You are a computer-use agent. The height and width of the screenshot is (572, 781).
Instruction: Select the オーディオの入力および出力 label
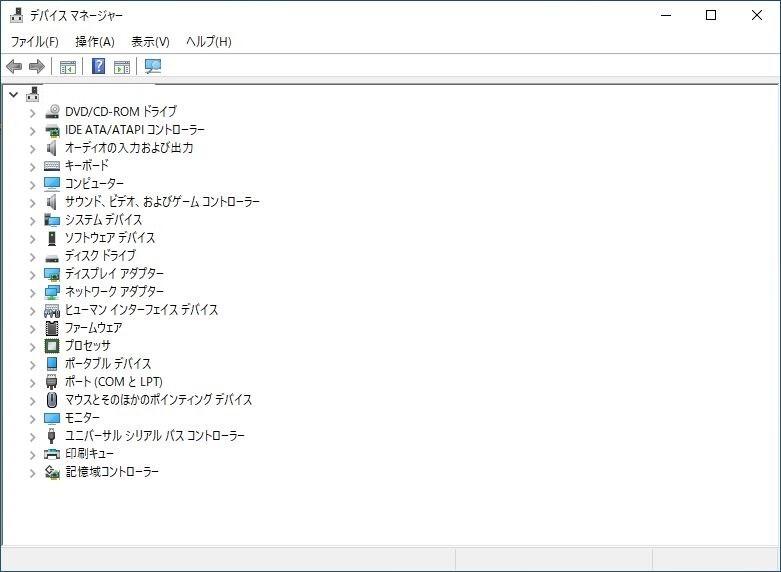(x=129, y=148)
